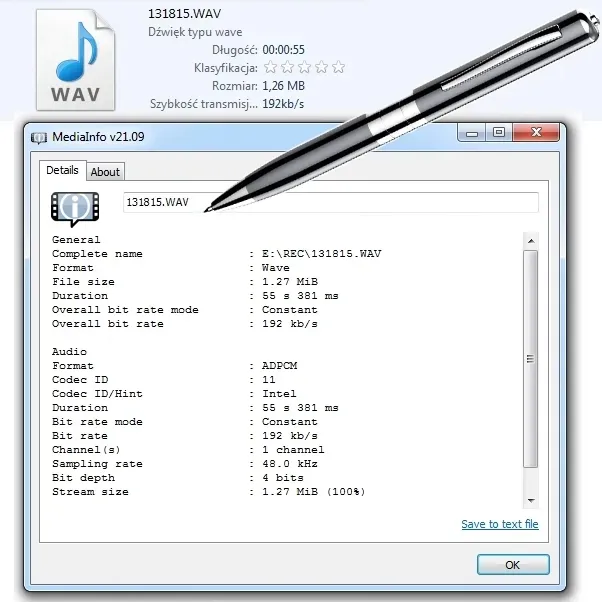
Task: Click the WAV file thumbnail icon
Action: [75, 60]
